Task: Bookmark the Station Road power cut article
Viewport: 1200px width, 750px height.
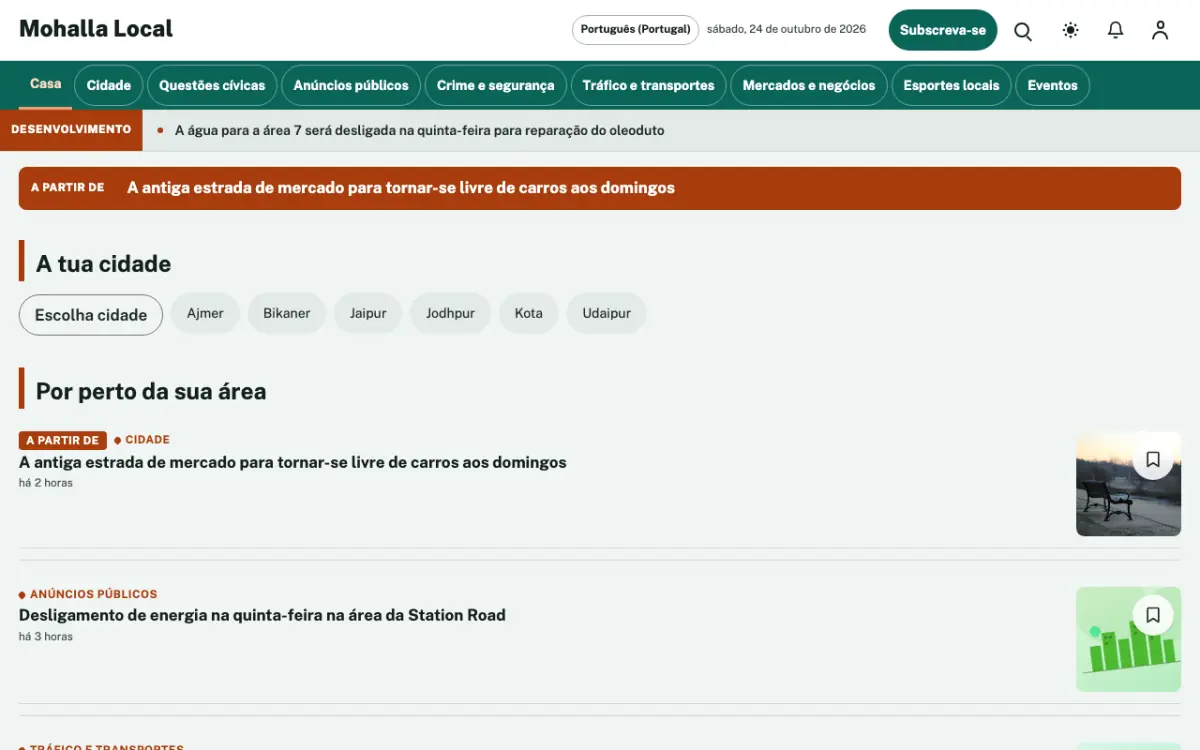Action: (x=1153, y=615)
